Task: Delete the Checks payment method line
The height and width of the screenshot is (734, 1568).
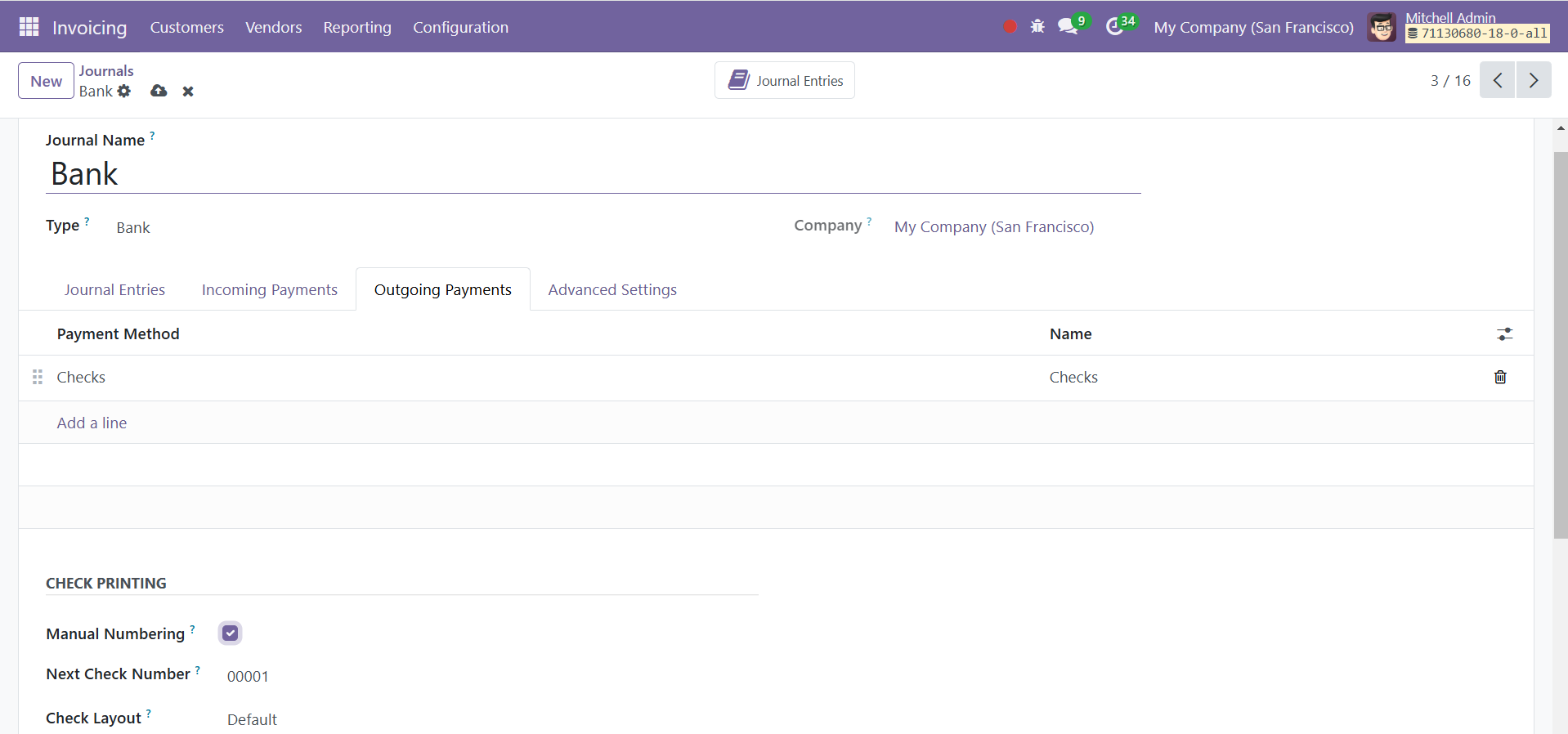Action: pyautogui.click(x=1500, y=377)
